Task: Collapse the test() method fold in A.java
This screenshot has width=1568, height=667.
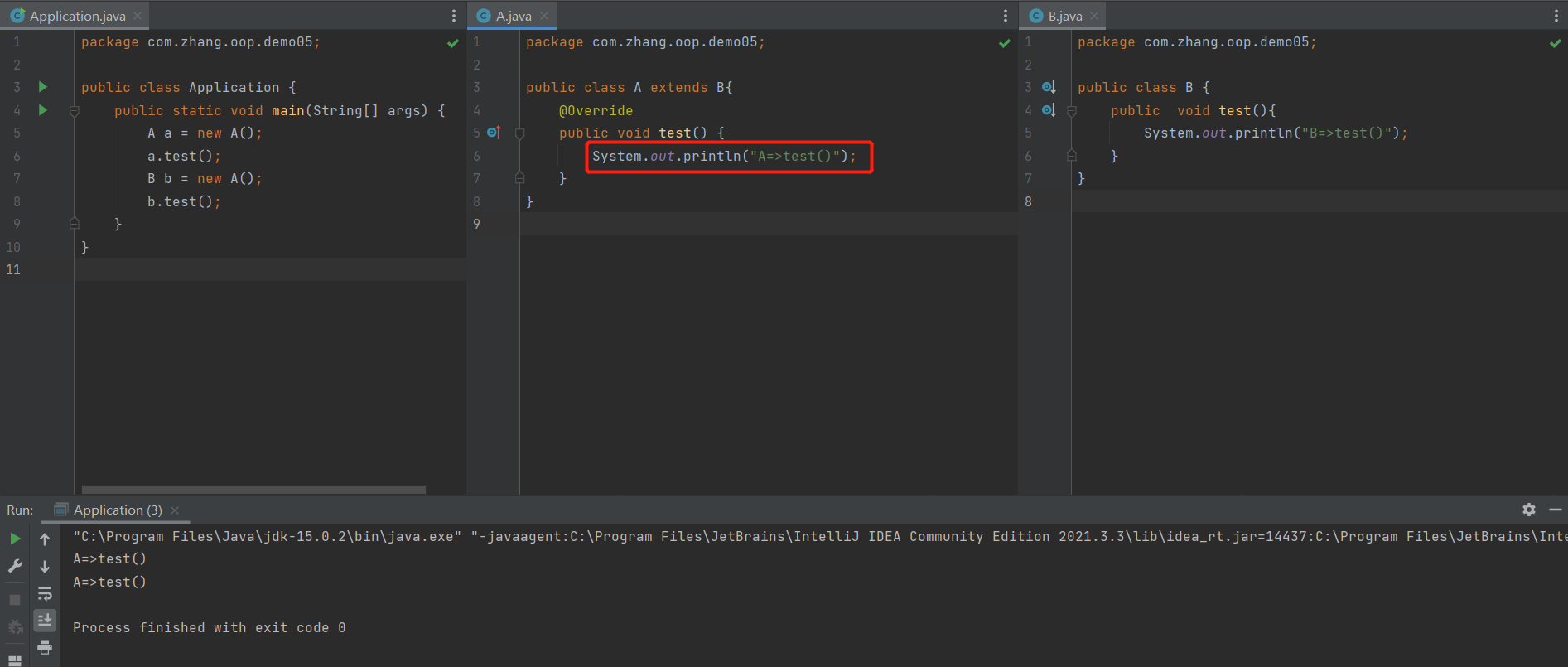Action: (520, 133)
